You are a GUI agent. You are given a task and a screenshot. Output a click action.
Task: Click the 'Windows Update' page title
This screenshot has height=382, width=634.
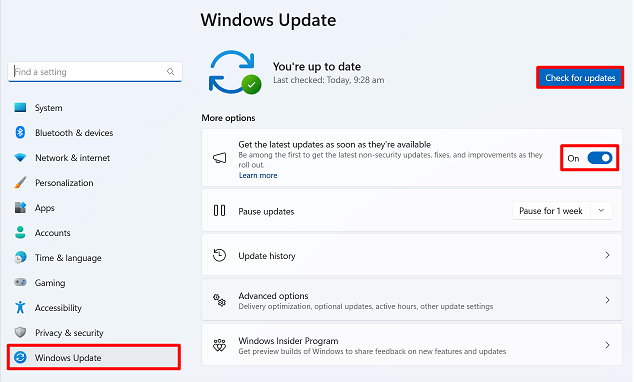click(x=268, y=20)
